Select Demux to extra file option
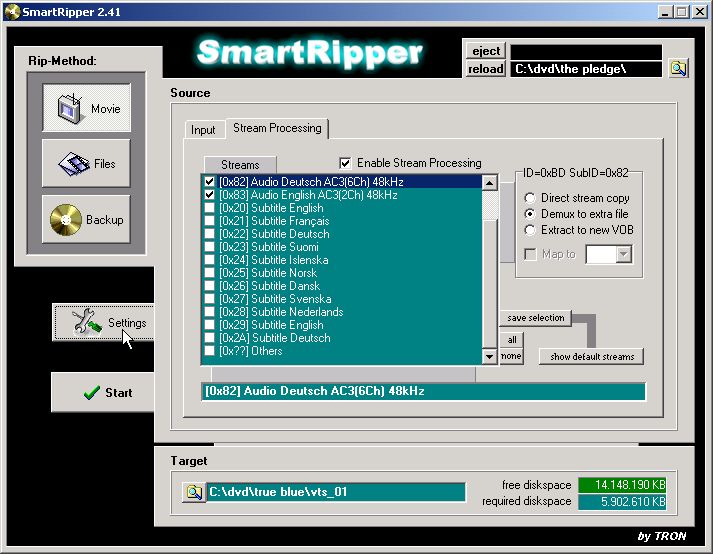The image size is (713, 554). (530, 214)
